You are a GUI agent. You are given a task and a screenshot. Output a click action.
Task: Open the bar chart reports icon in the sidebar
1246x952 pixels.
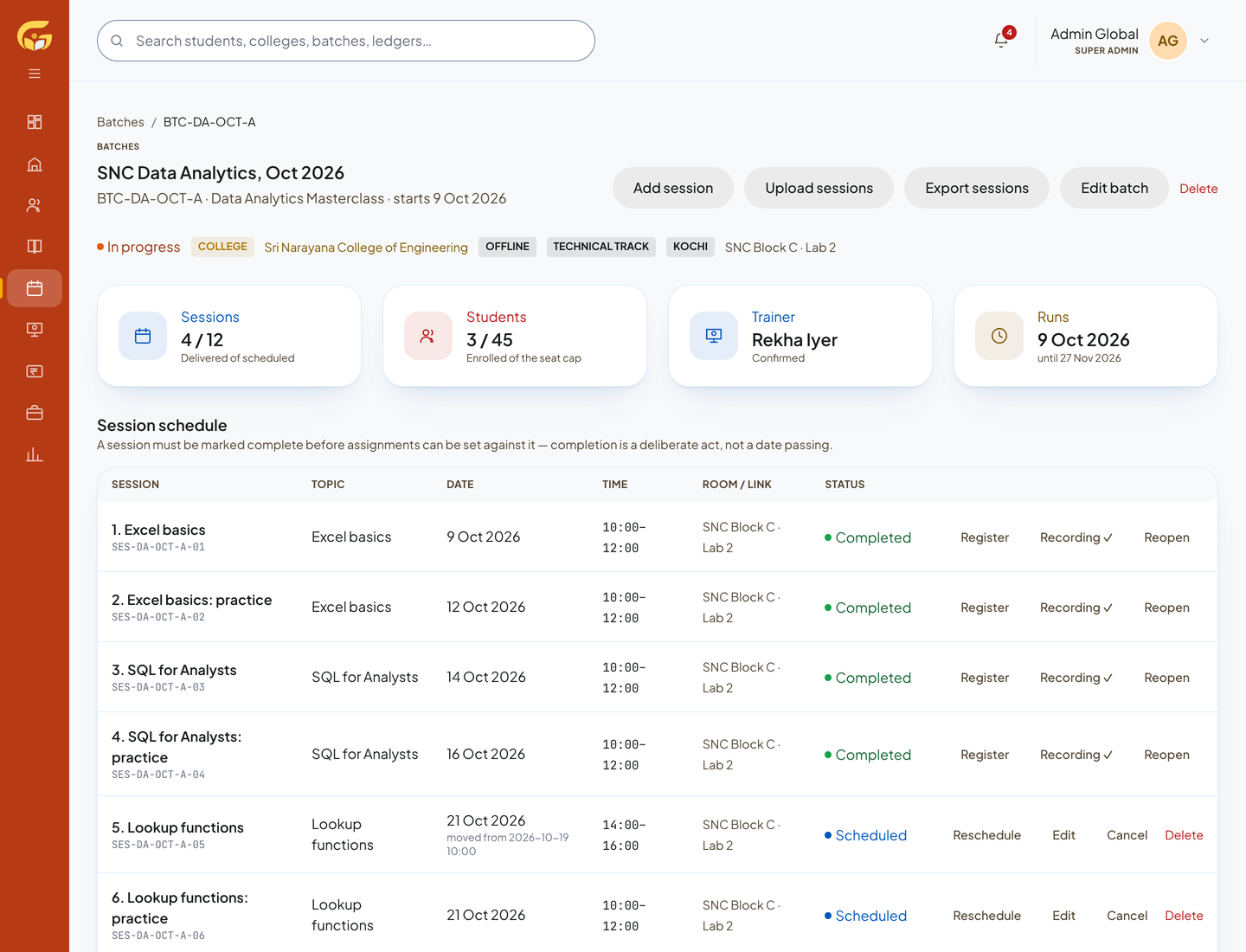[x=35, y=454]
